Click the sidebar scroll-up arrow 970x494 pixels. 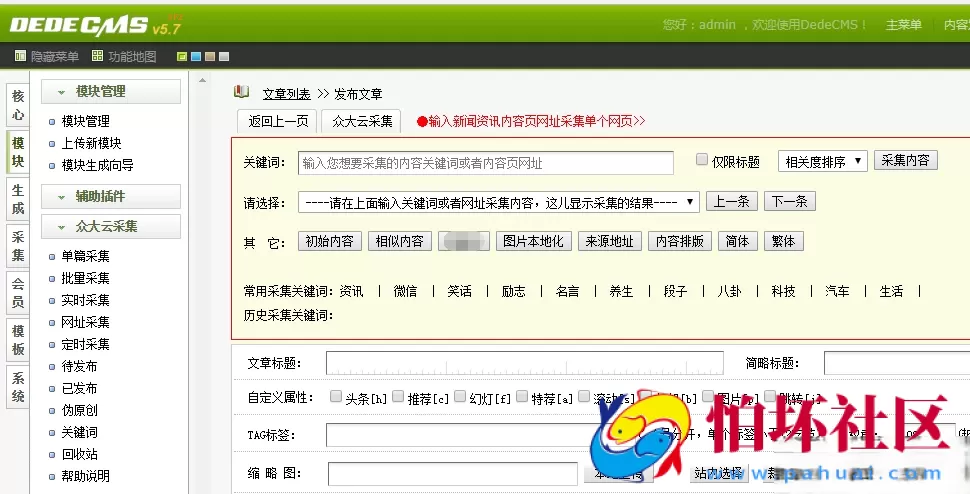[202, 80]
